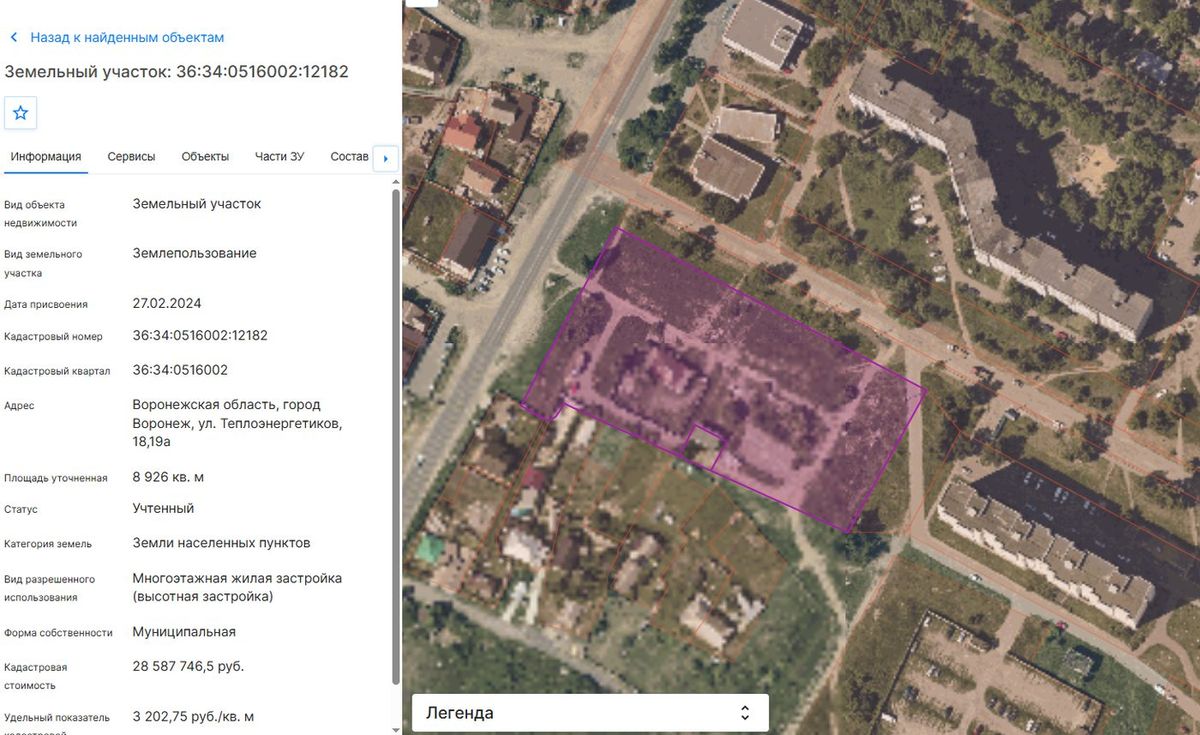This screenshot has width=1200, height=735.
Task: Go back via Назад к найденным объектам link
Action: pos(127,38)
